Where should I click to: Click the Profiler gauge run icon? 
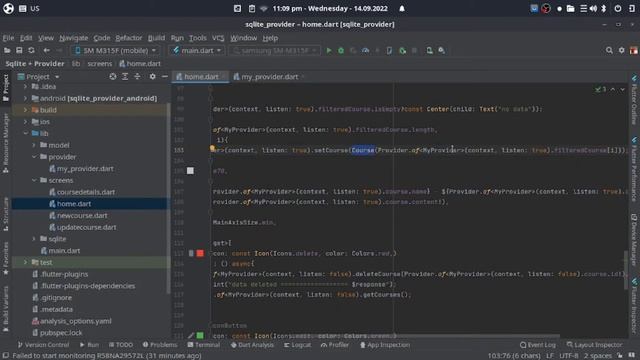(x=365, y=51)
